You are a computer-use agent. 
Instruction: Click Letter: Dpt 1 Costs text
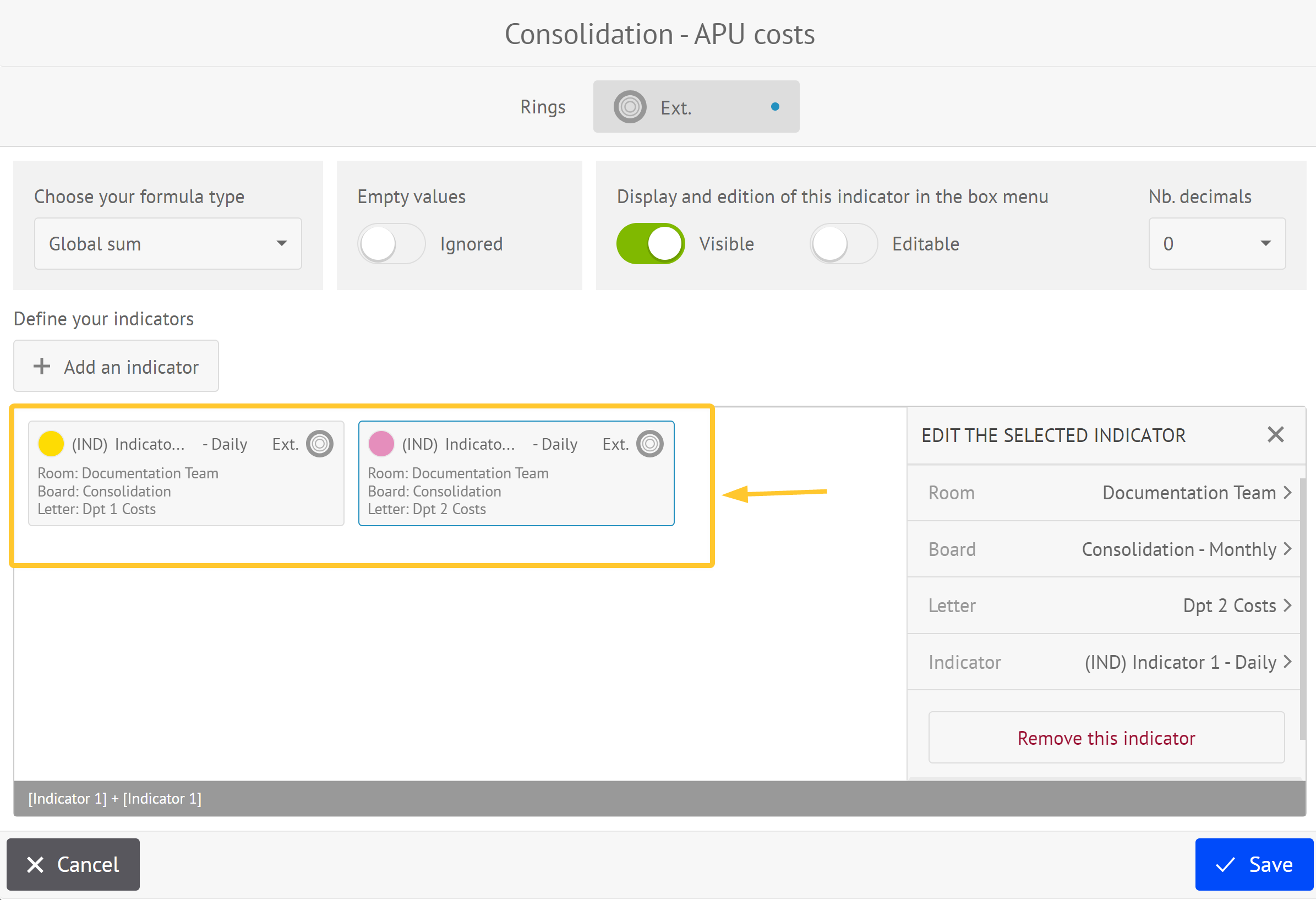click(97, 509)
